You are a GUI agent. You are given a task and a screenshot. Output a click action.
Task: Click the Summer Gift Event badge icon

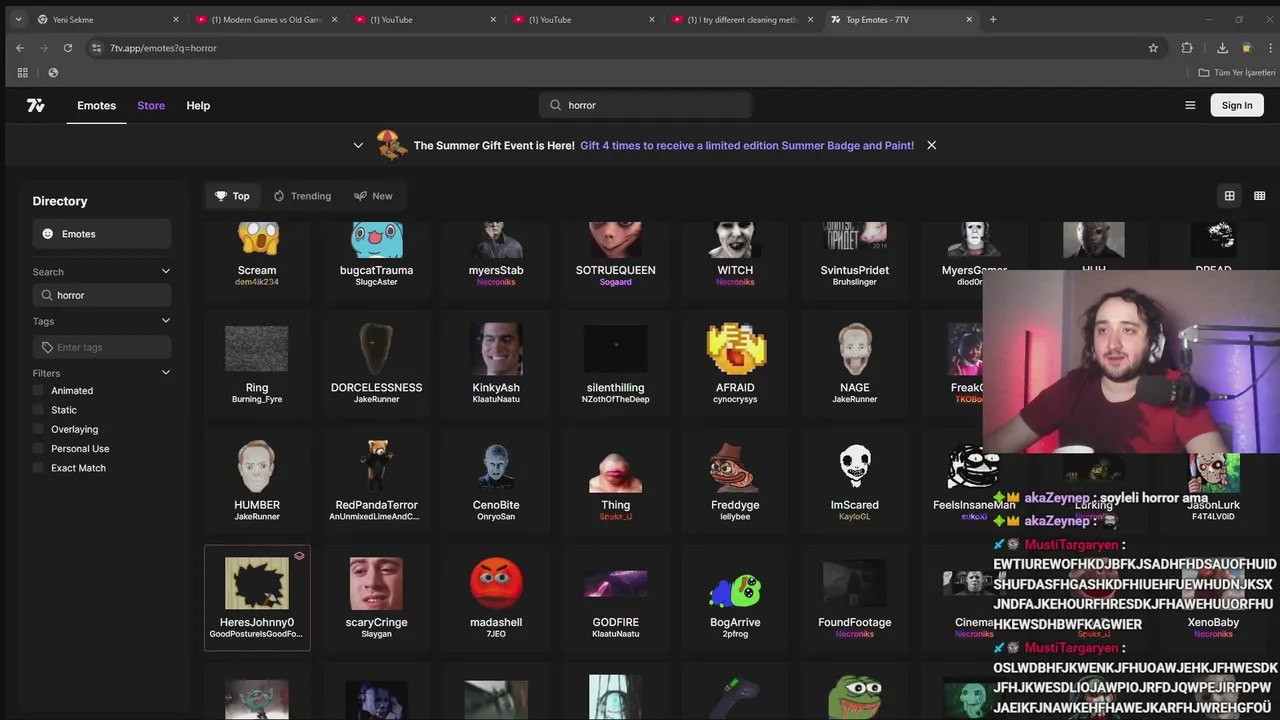pos(392,145)
